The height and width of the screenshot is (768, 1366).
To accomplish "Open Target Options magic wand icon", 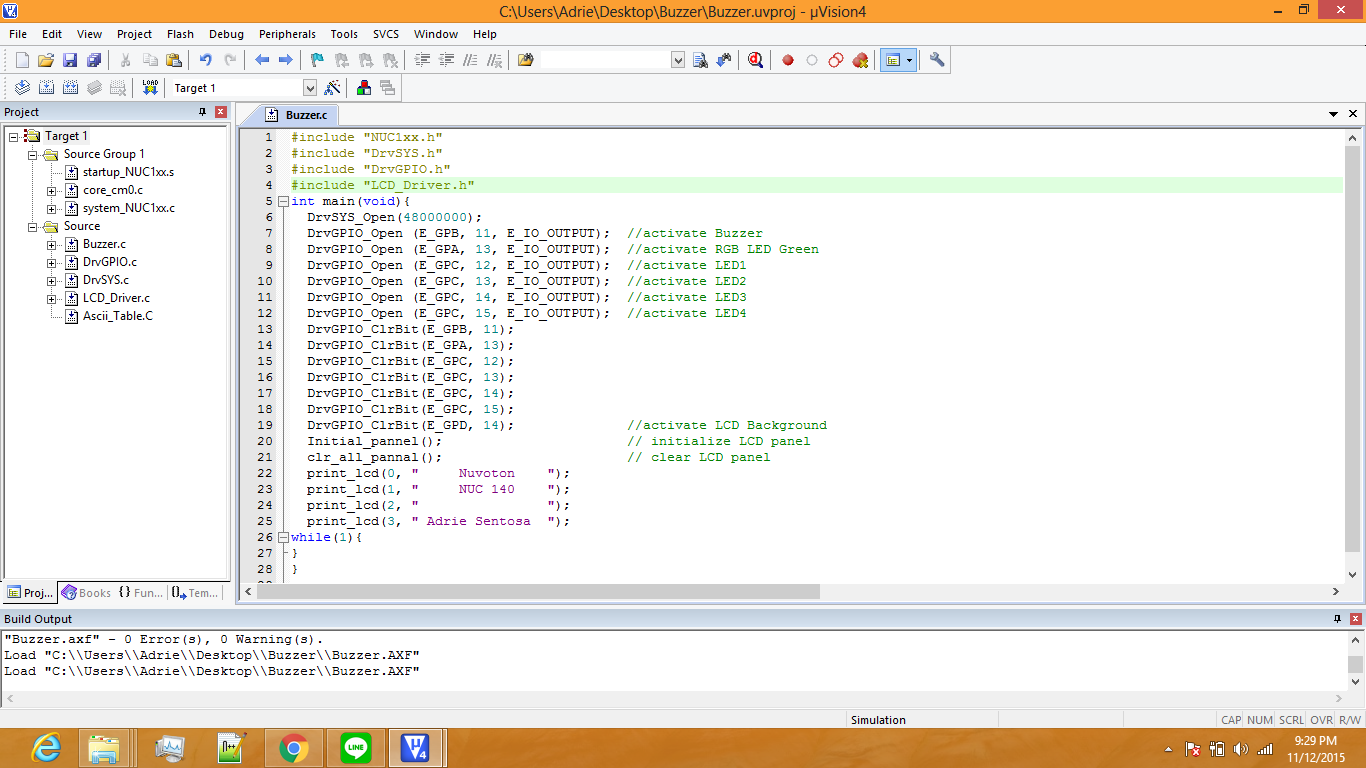I will [x=333, y=88].
